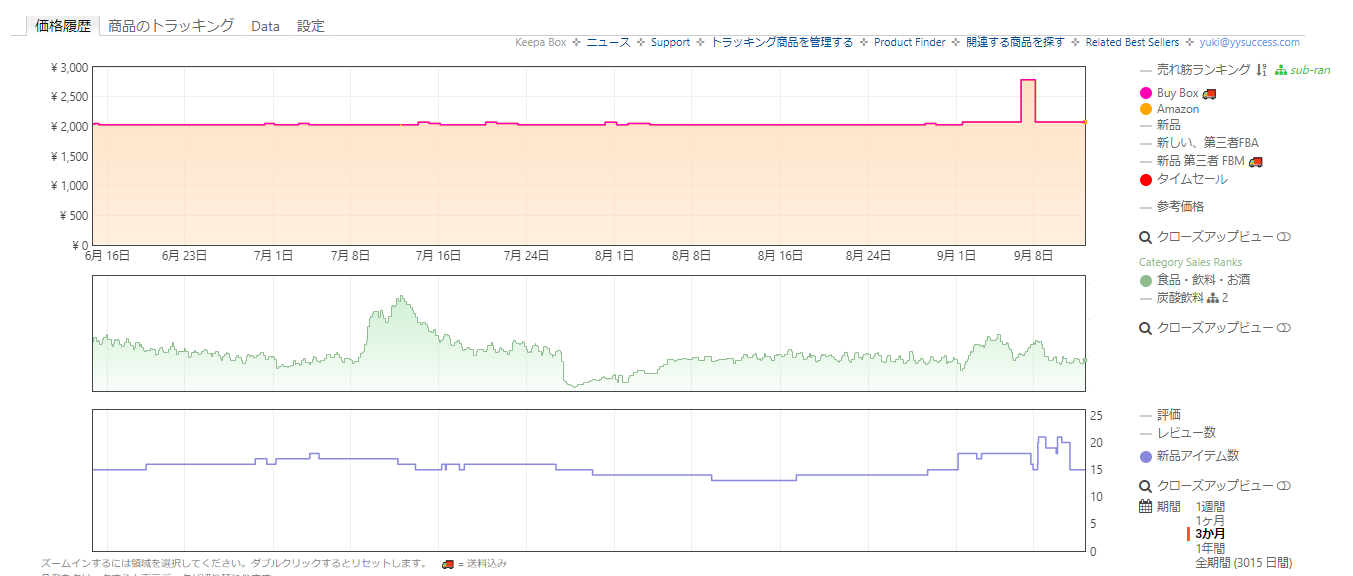Open the 商品のトラッキング tab
Image resolution: width=1353 pixels, height=576 pixels.
tap(171, 26)
